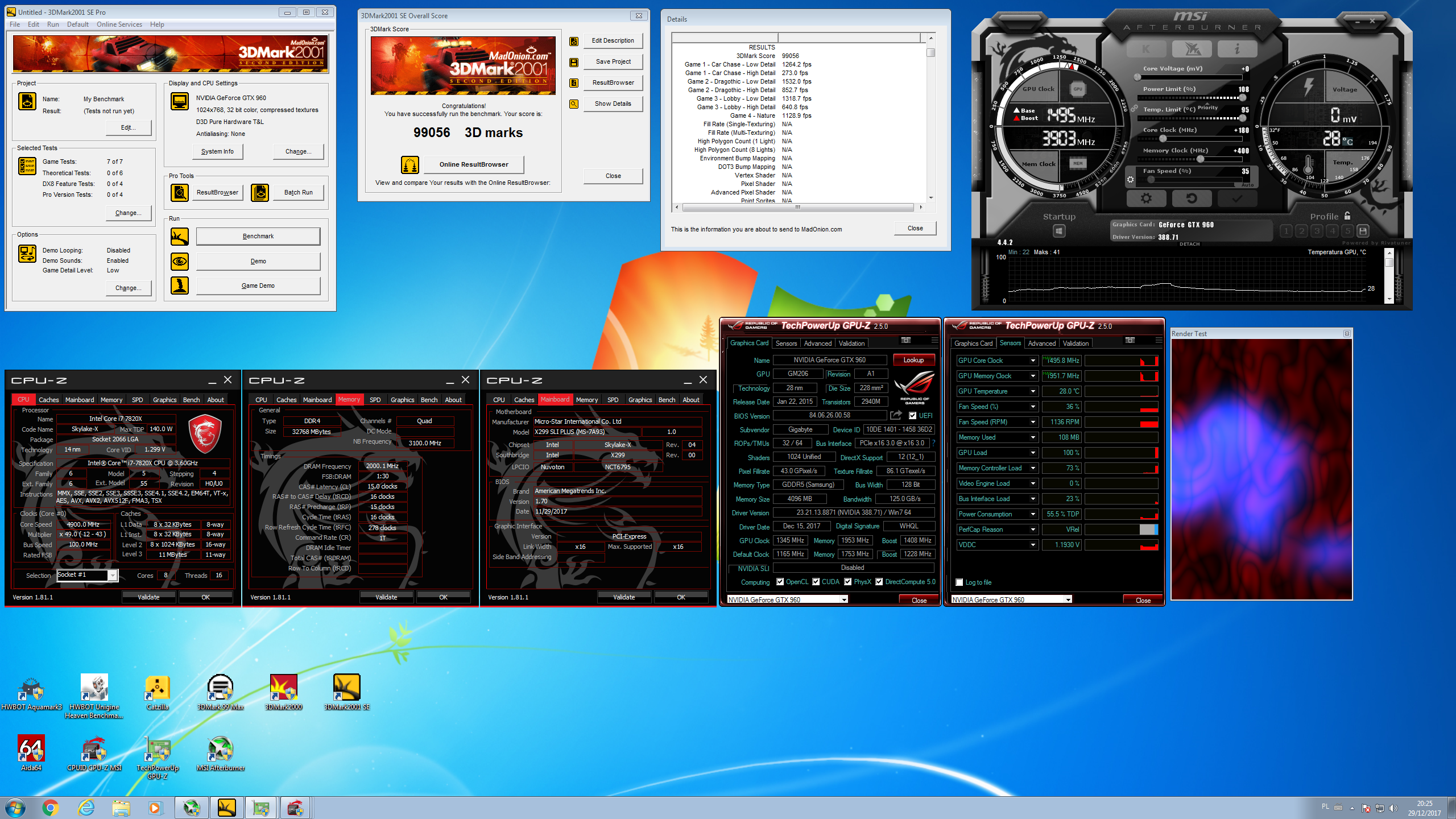The image size is (1456, 819).
Task: Click the Afterburner profile save floppy icon
Action: (x=1363, y=231)
